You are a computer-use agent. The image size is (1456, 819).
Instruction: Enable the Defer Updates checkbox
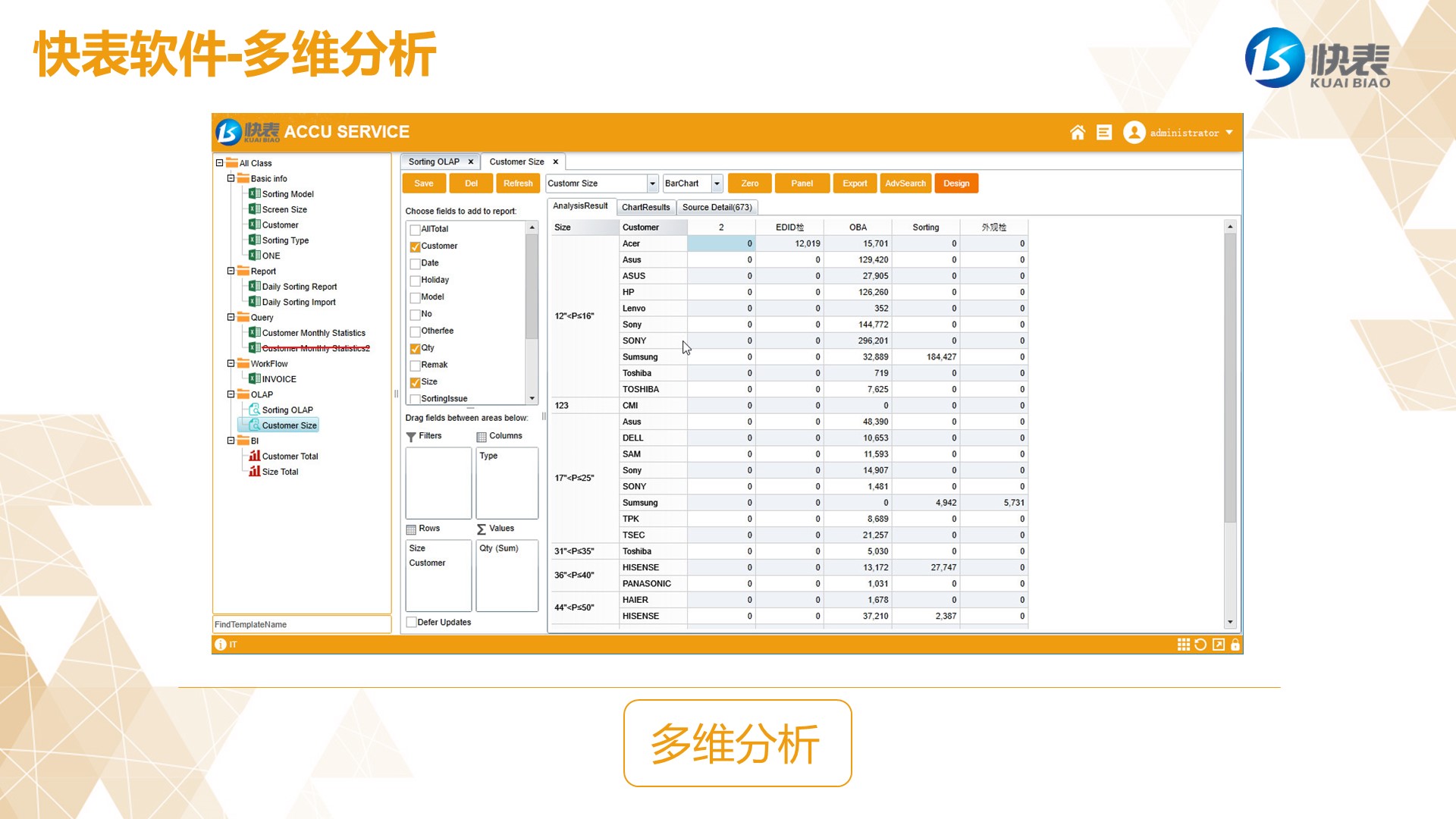(x=411, y=623)
